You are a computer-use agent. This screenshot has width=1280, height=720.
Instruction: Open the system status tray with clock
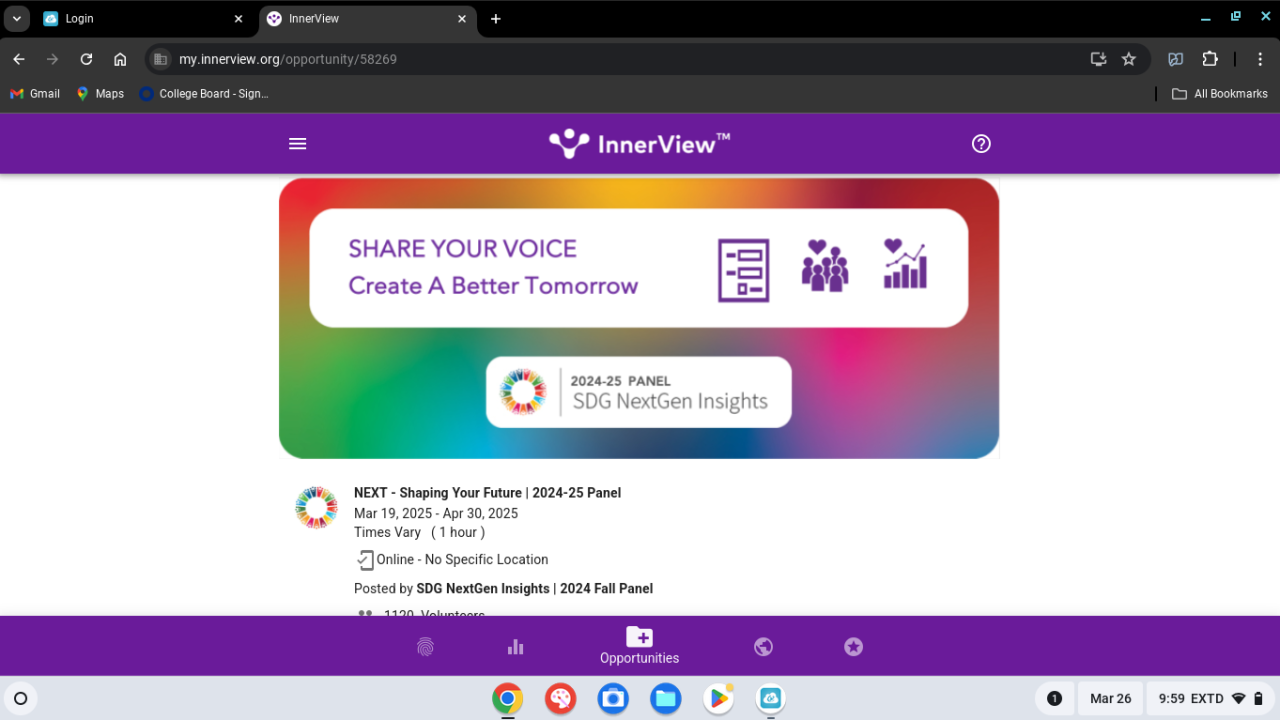click(1210, 698)
